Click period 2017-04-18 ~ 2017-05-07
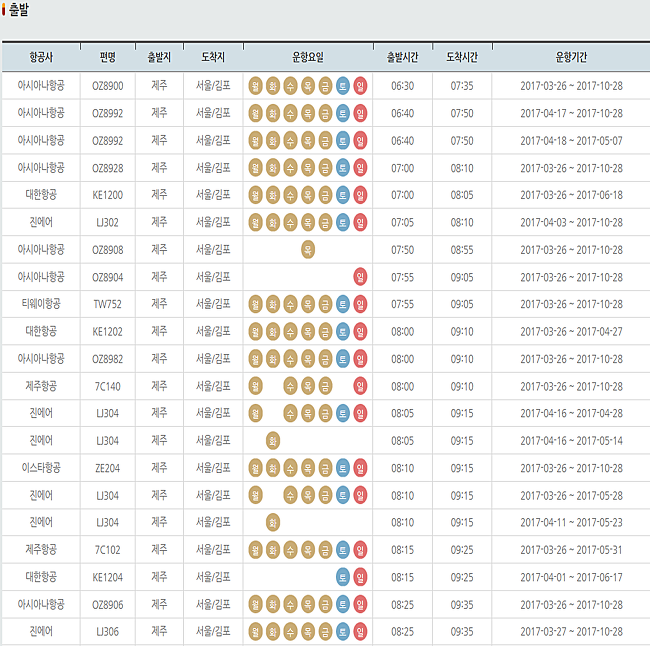This screenshot has width=650, height=646. [x=571, y=141]
